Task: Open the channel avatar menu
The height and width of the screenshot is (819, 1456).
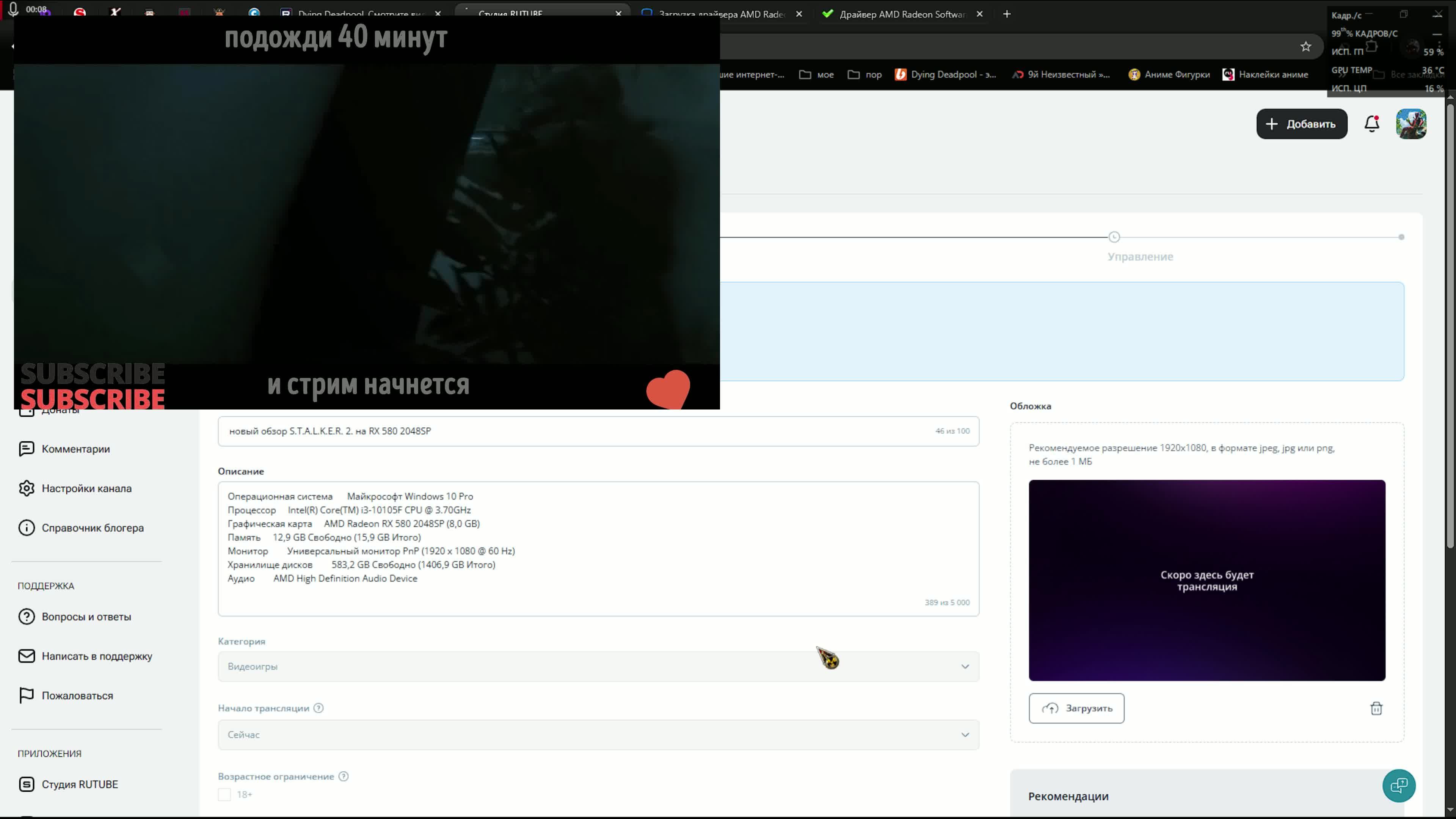Action: 1411,124
